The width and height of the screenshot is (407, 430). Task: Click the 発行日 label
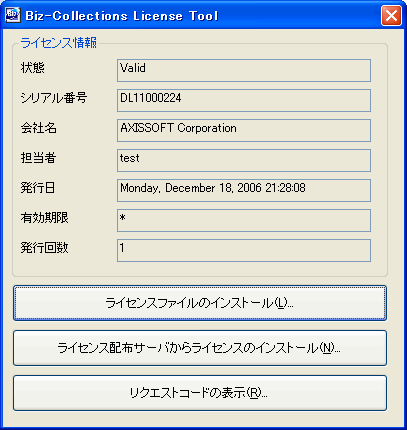(x=38, y=188)
